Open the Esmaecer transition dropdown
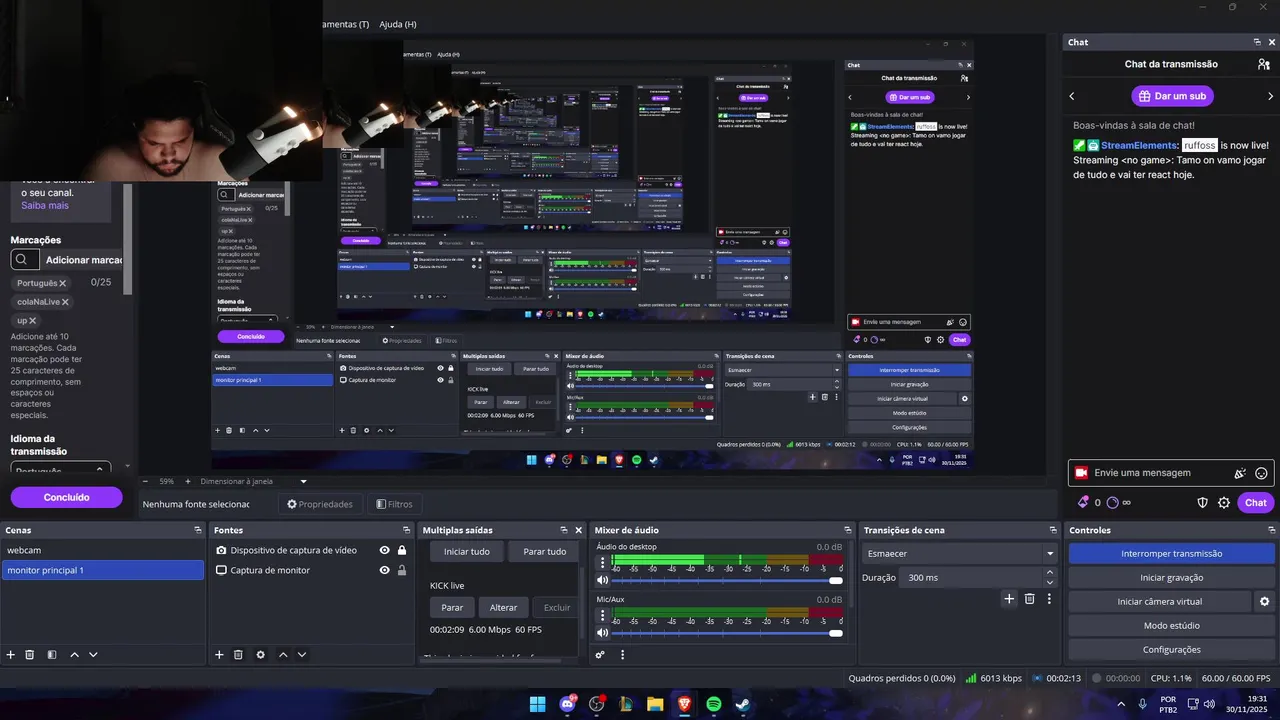1280x720 pixels. pos(960,553)
